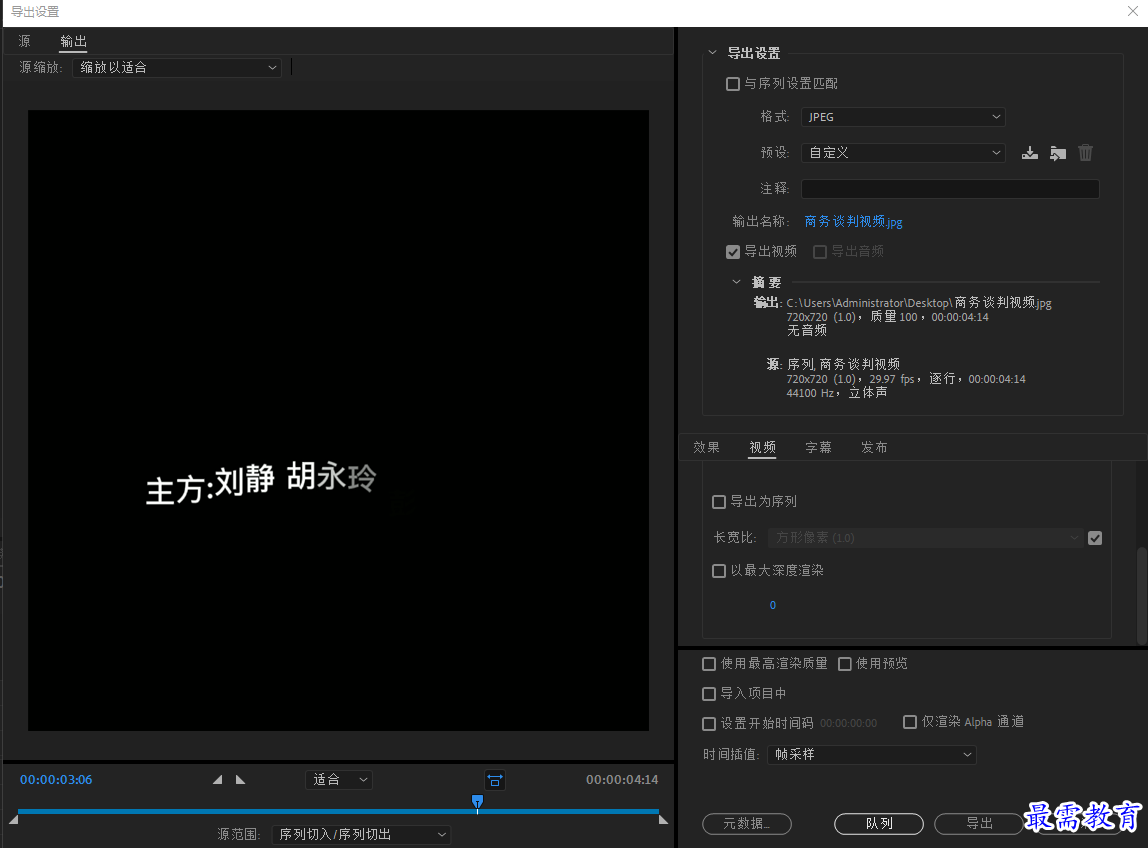The width and height of the screenshot is (1148, 848).
Task: Enable use maximum render quality
Action: point(708,664)
